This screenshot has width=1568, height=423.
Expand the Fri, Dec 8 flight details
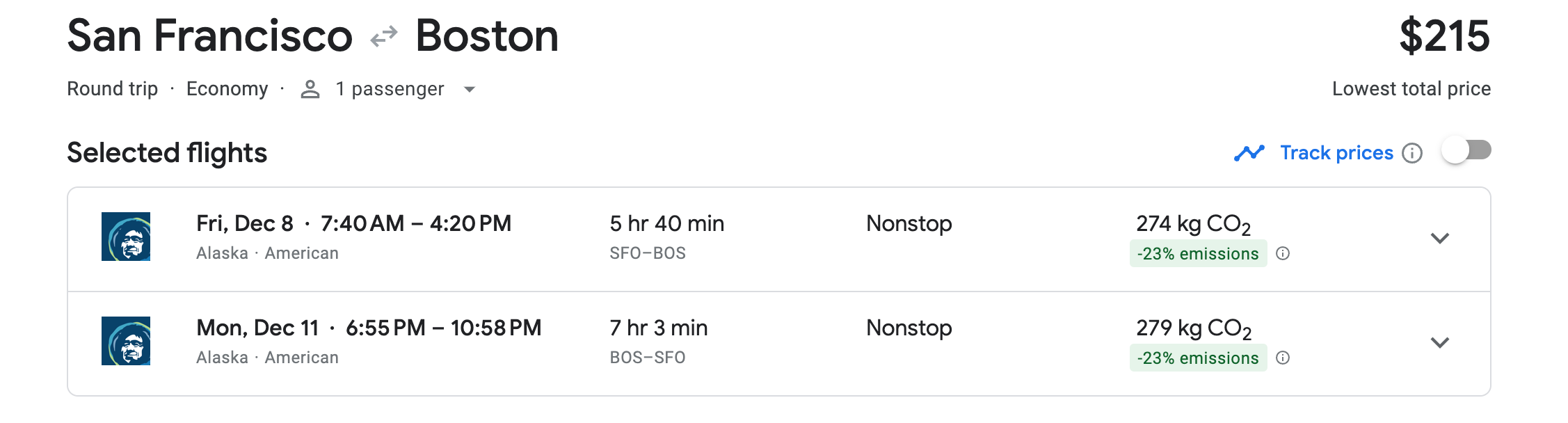(x=1440, y=238)
